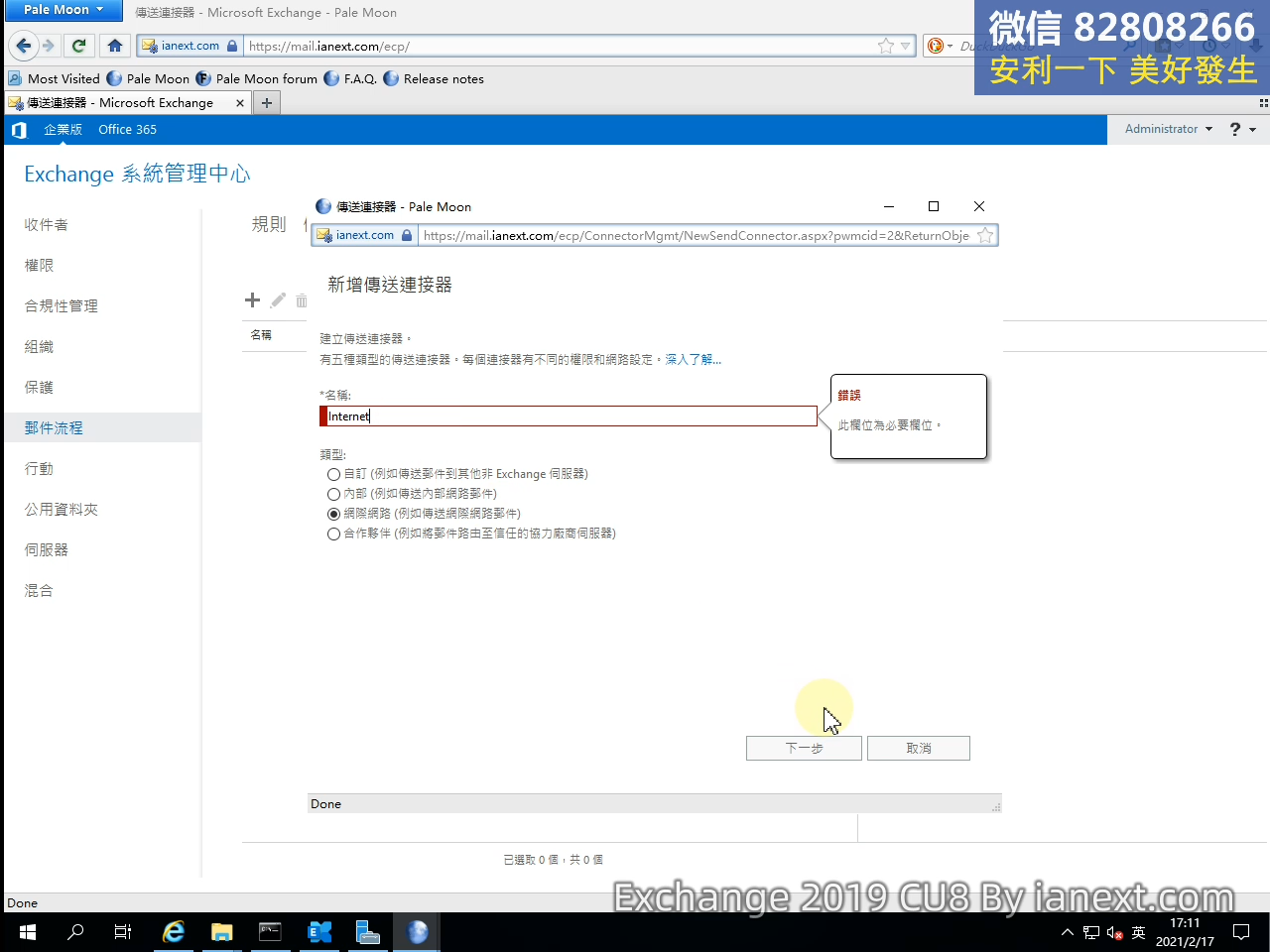Open the Pale Moon forum bookmark
The height and width of the screenshot is (952, 1270).
(x=257, y=79)
